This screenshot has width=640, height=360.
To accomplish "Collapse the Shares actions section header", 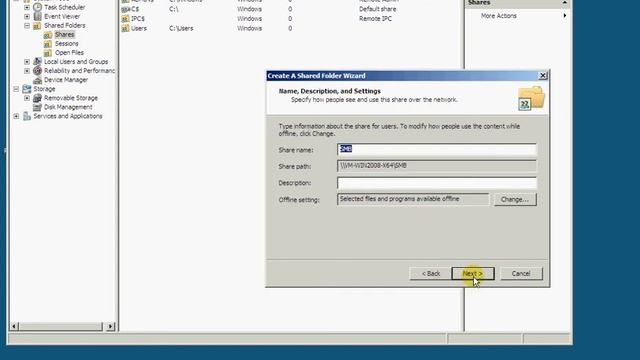I will [565, 3].
